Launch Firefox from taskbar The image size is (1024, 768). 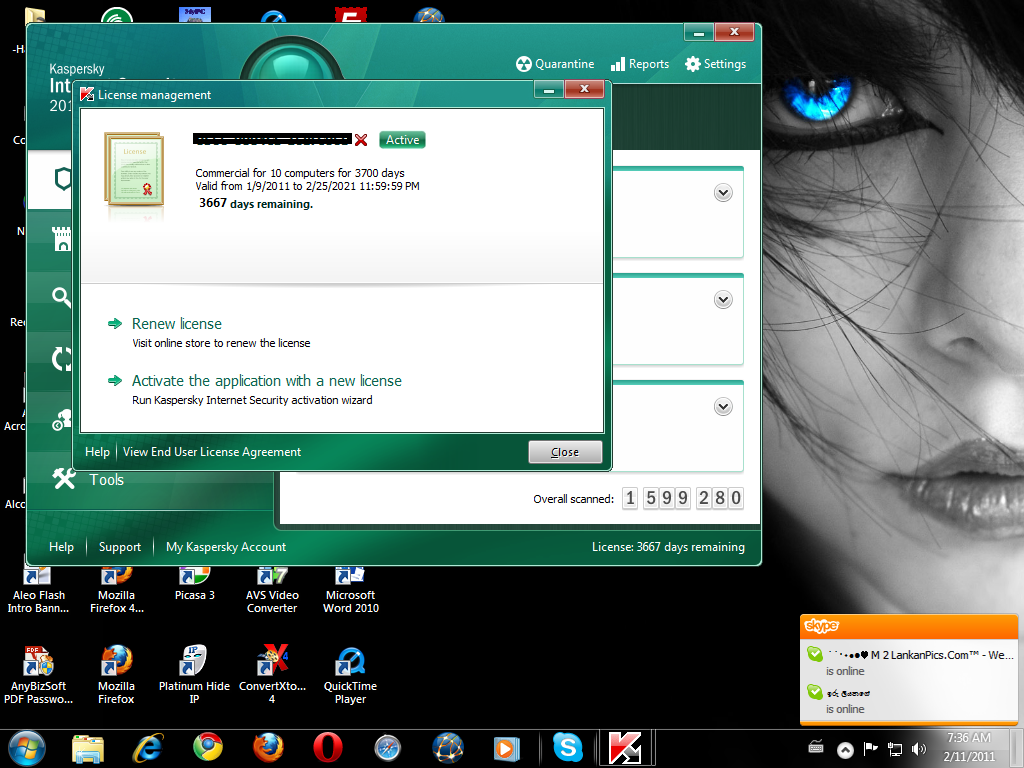click(268, 748)
